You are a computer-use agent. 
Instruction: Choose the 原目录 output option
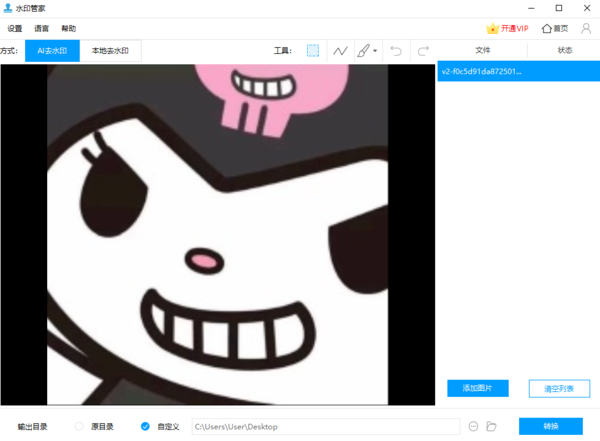[95, 426]
